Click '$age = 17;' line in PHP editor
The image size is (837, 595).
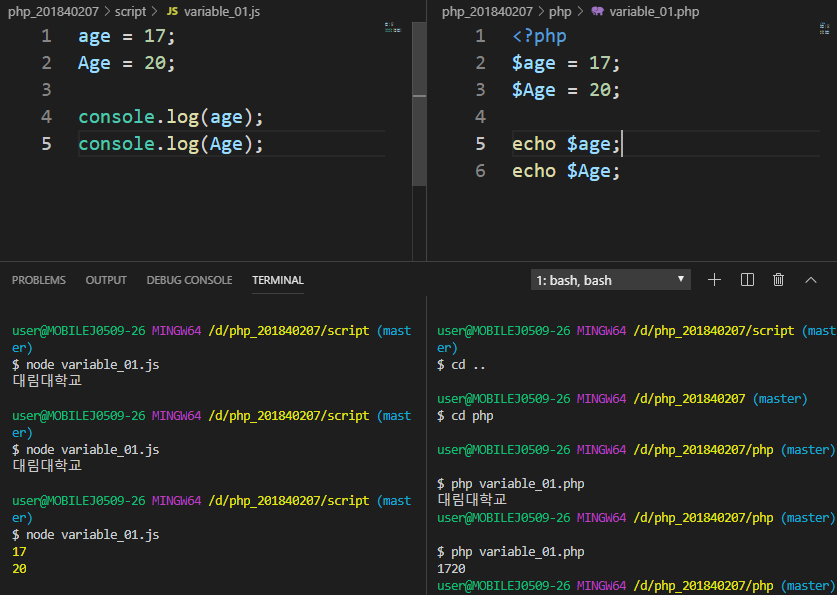(x=566, y=63)
